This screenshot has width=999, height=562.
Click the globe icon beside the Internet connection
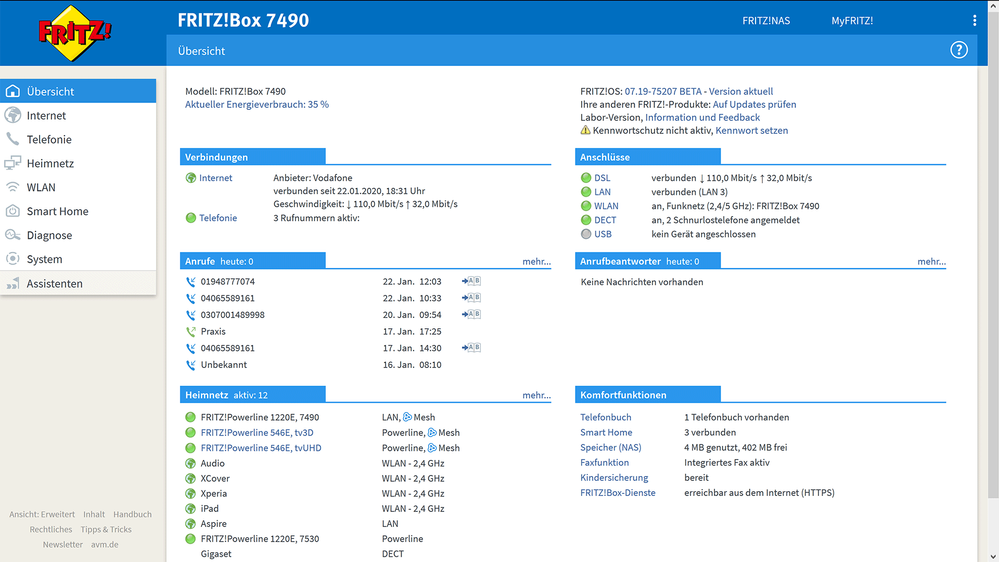[190, 178]
